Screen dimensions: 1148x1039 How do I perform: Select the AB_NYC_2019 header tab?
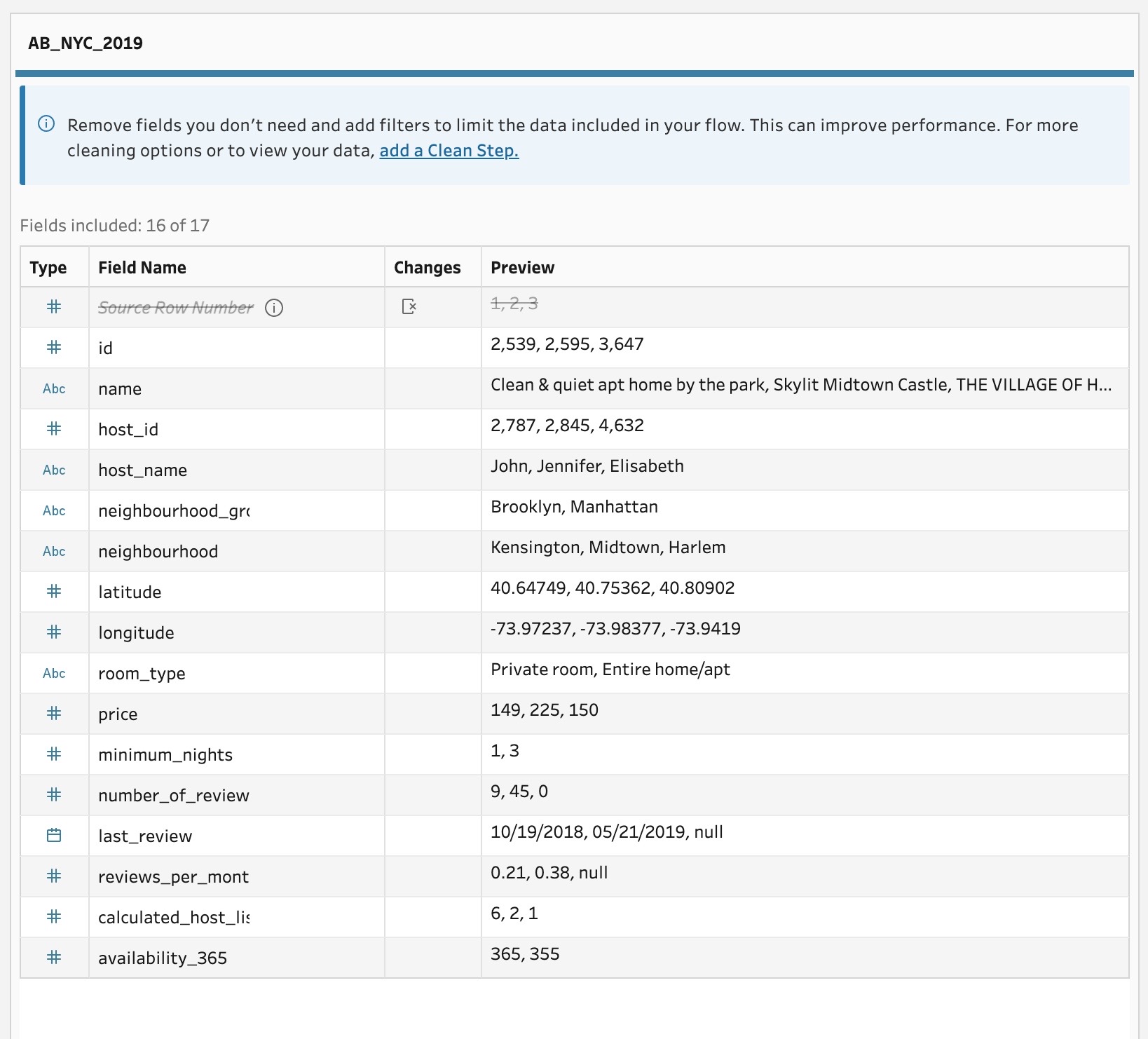coord(84,42)
